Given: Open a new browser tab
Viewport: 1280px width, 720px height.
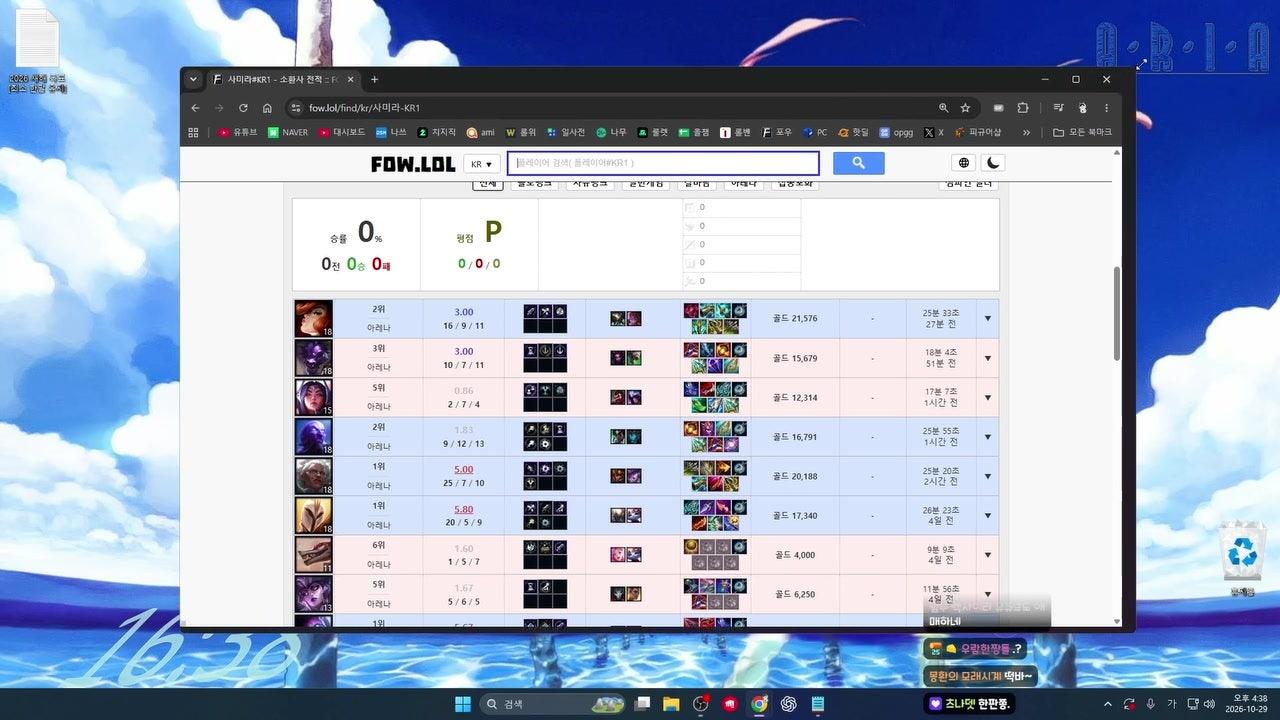Looking at the screenshot, I should point(375,79).
